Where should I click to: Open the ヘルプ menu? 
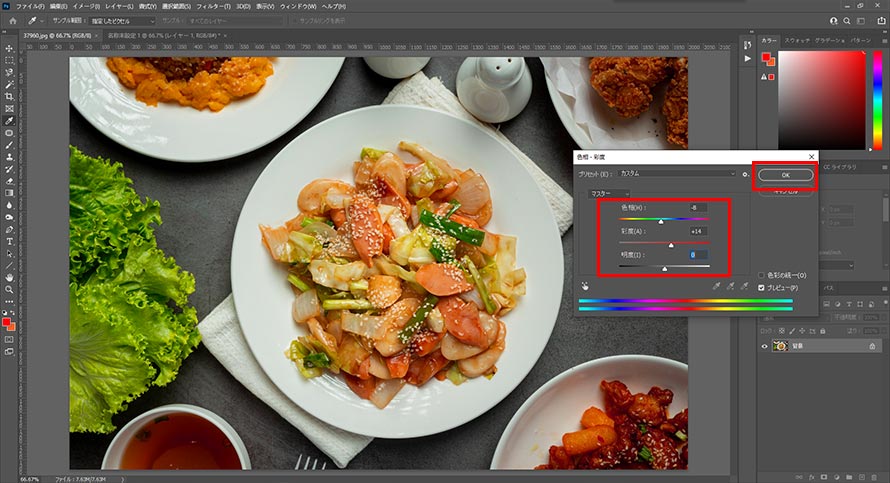(334, 6)
